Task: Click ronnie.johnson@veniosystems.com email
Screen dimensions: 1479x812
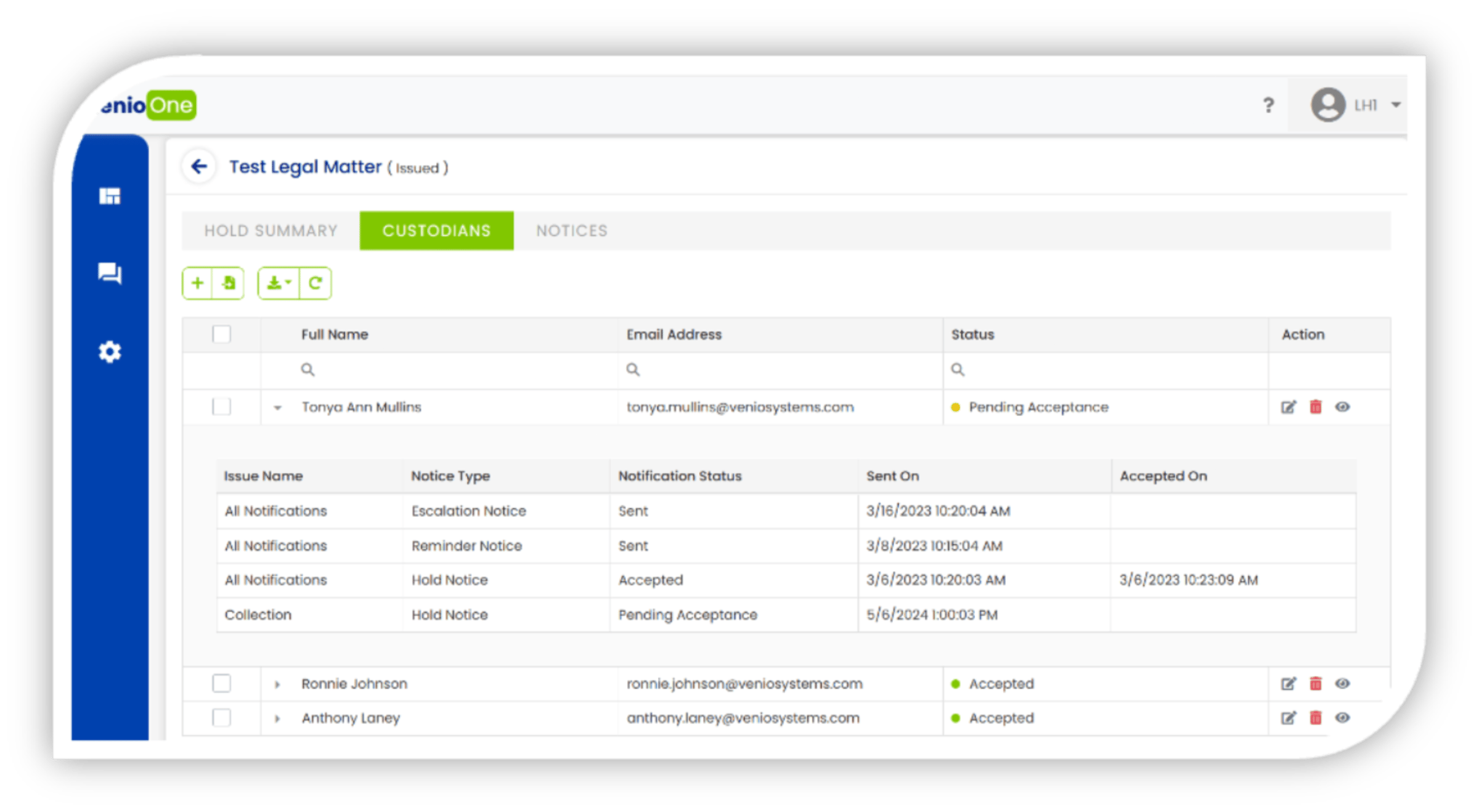Action: point(744,684)
